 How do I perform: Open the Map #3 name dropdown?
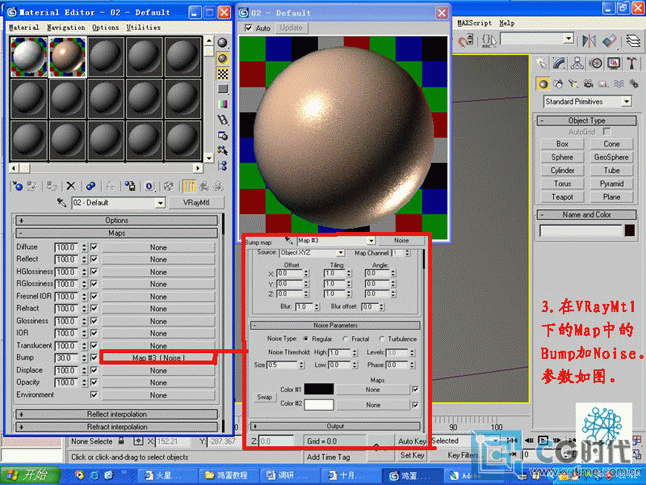click(x=371, y=240)
